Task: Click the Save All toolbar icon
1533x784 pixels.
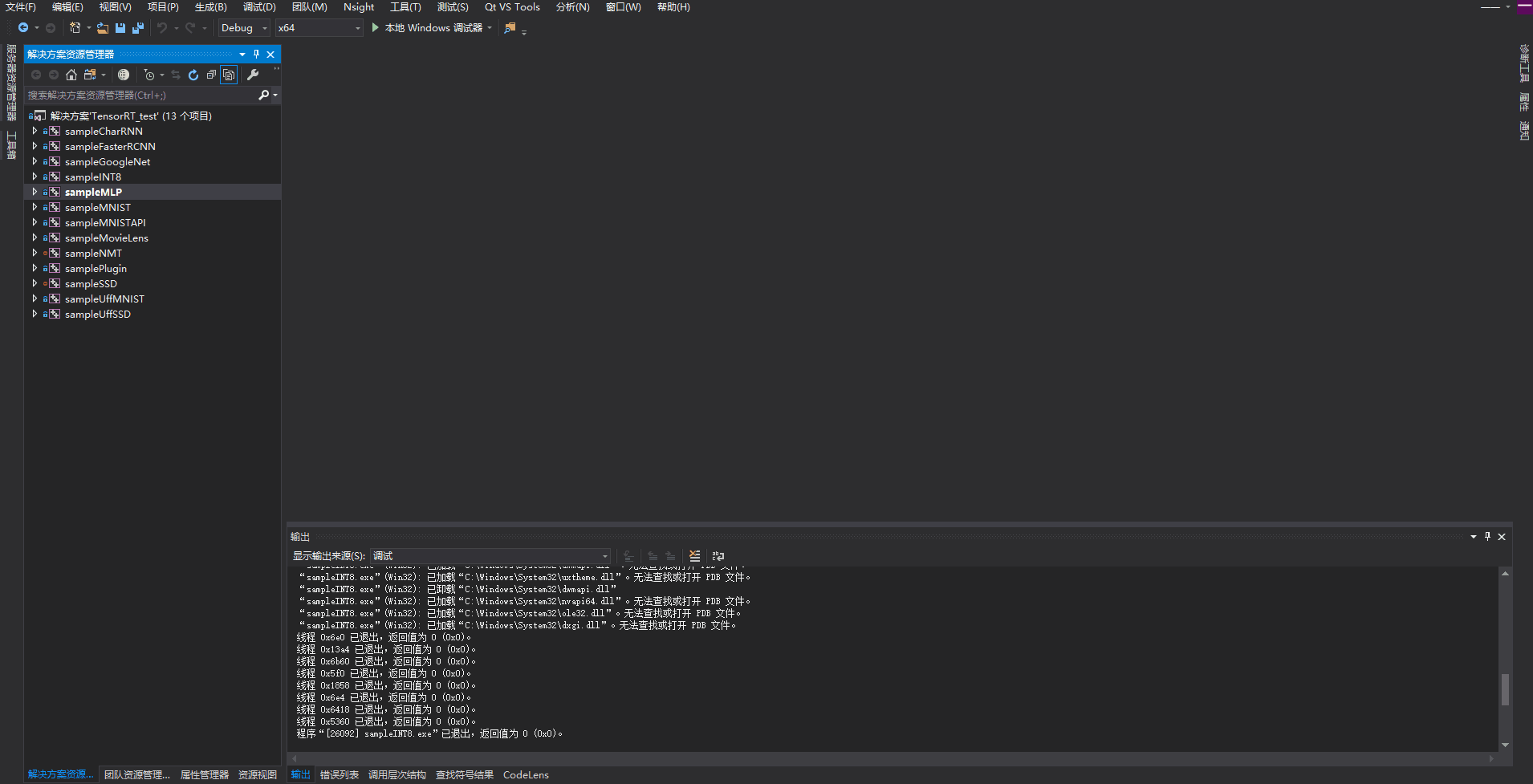Action: (138, 28)
